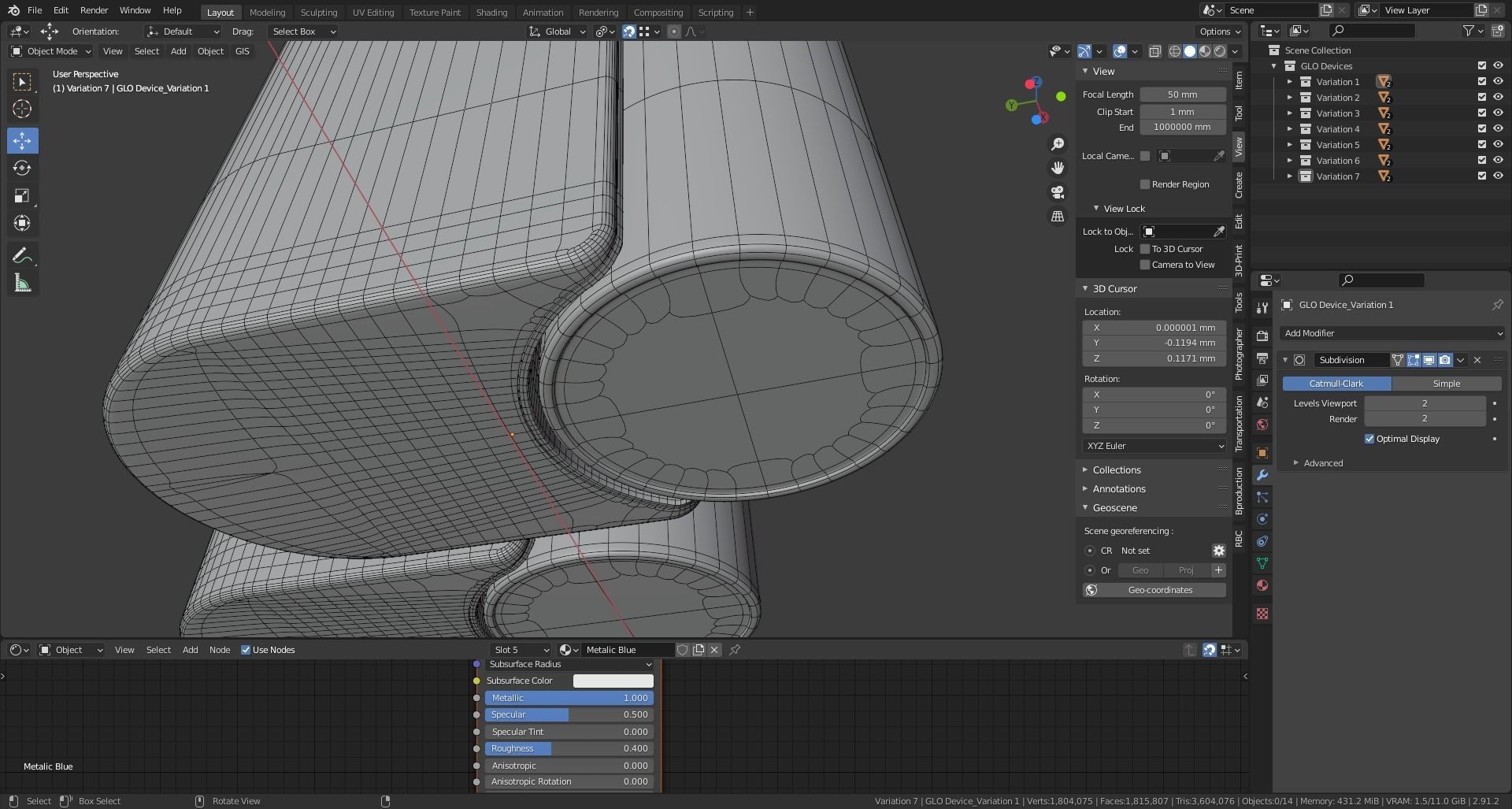This screenshot has width=1512, height=809.
Task: Open the Render menu
Action: coord(94,10)
